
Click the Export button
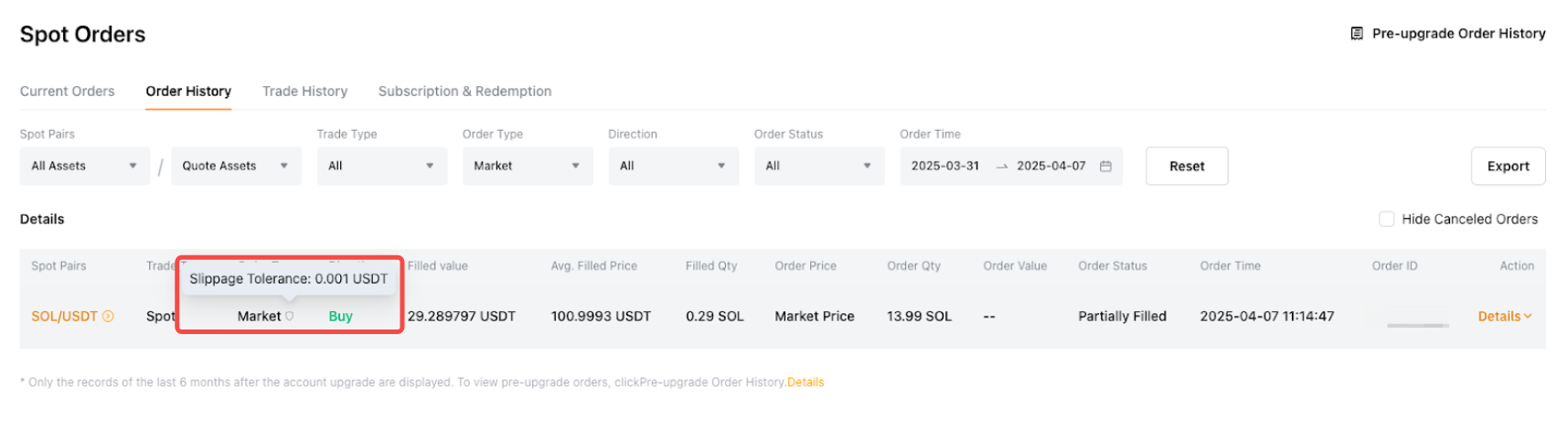[1508, 167]
